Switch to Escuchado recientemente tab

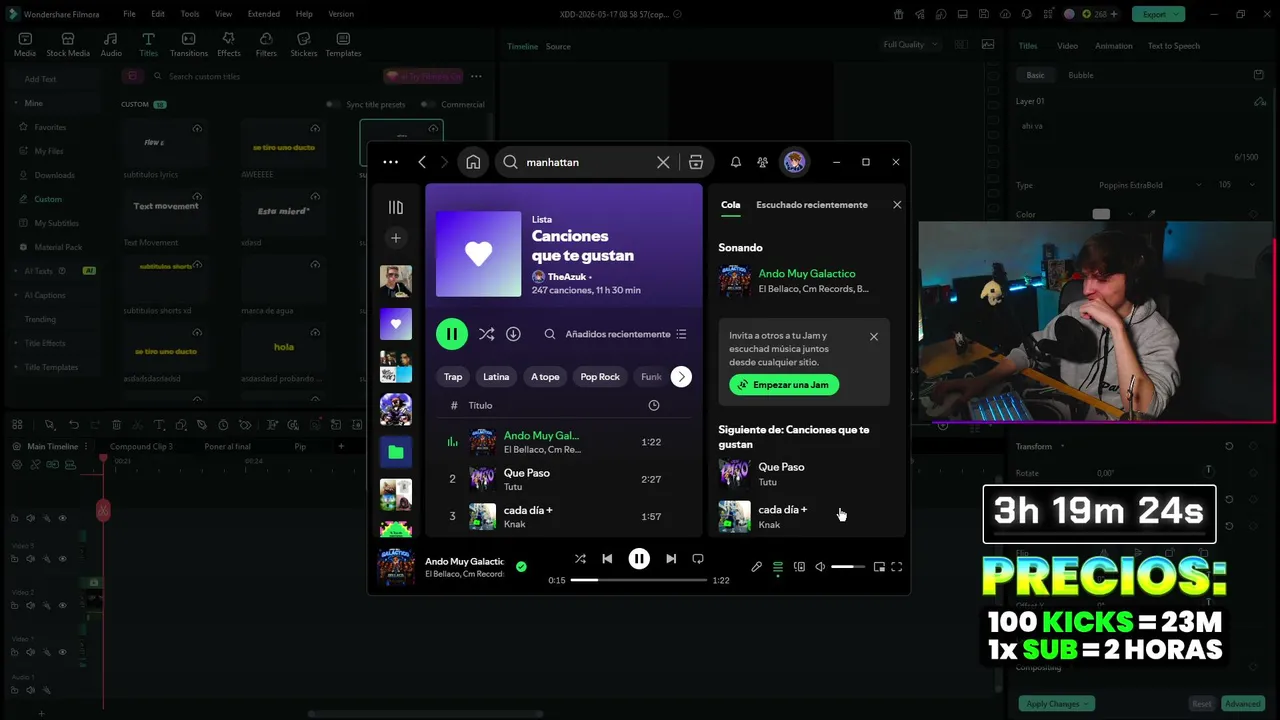(x=812, y=205)
